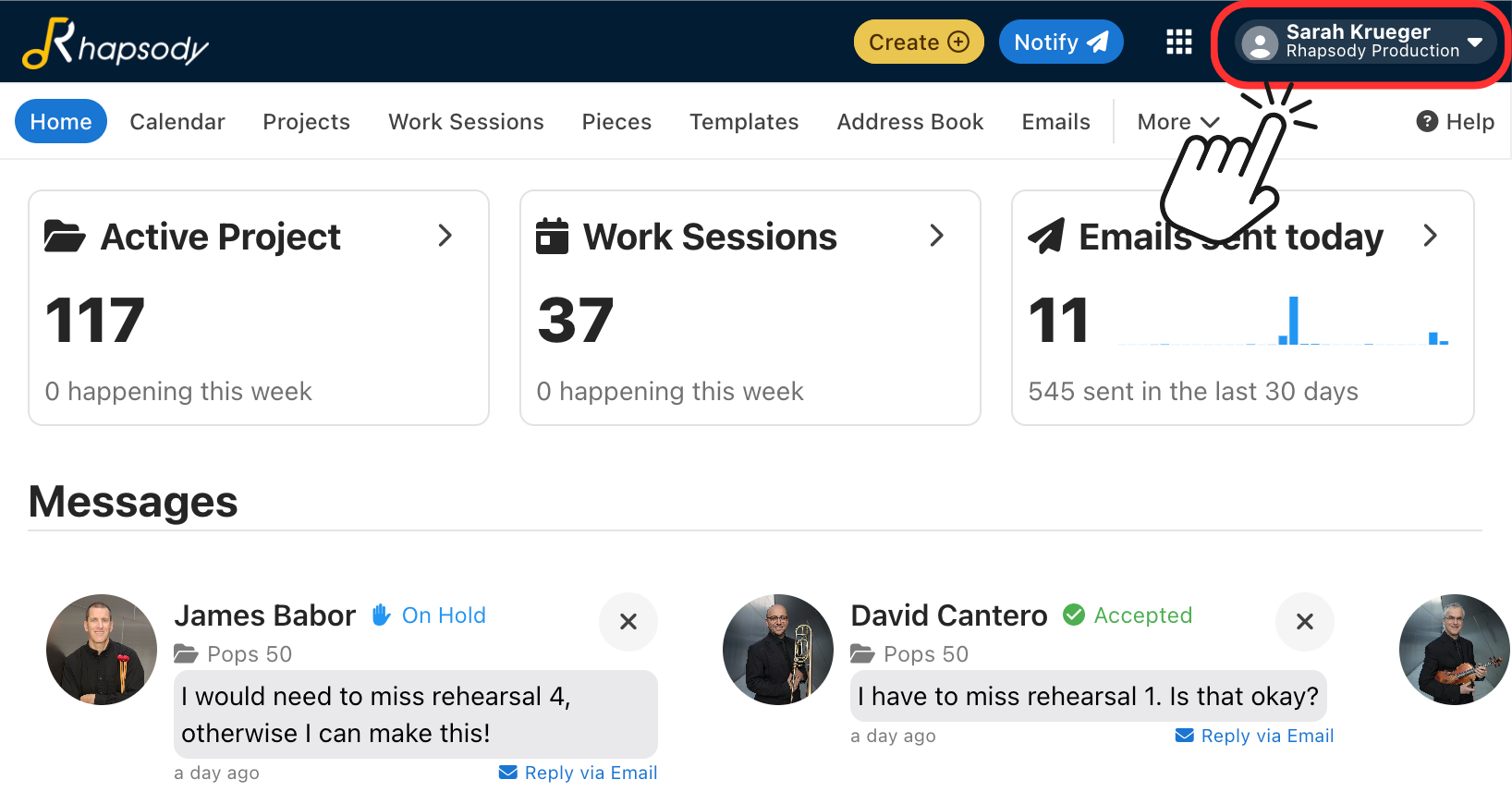Click the Sarah Krueger profile avatar

[x=1260, y=43]
